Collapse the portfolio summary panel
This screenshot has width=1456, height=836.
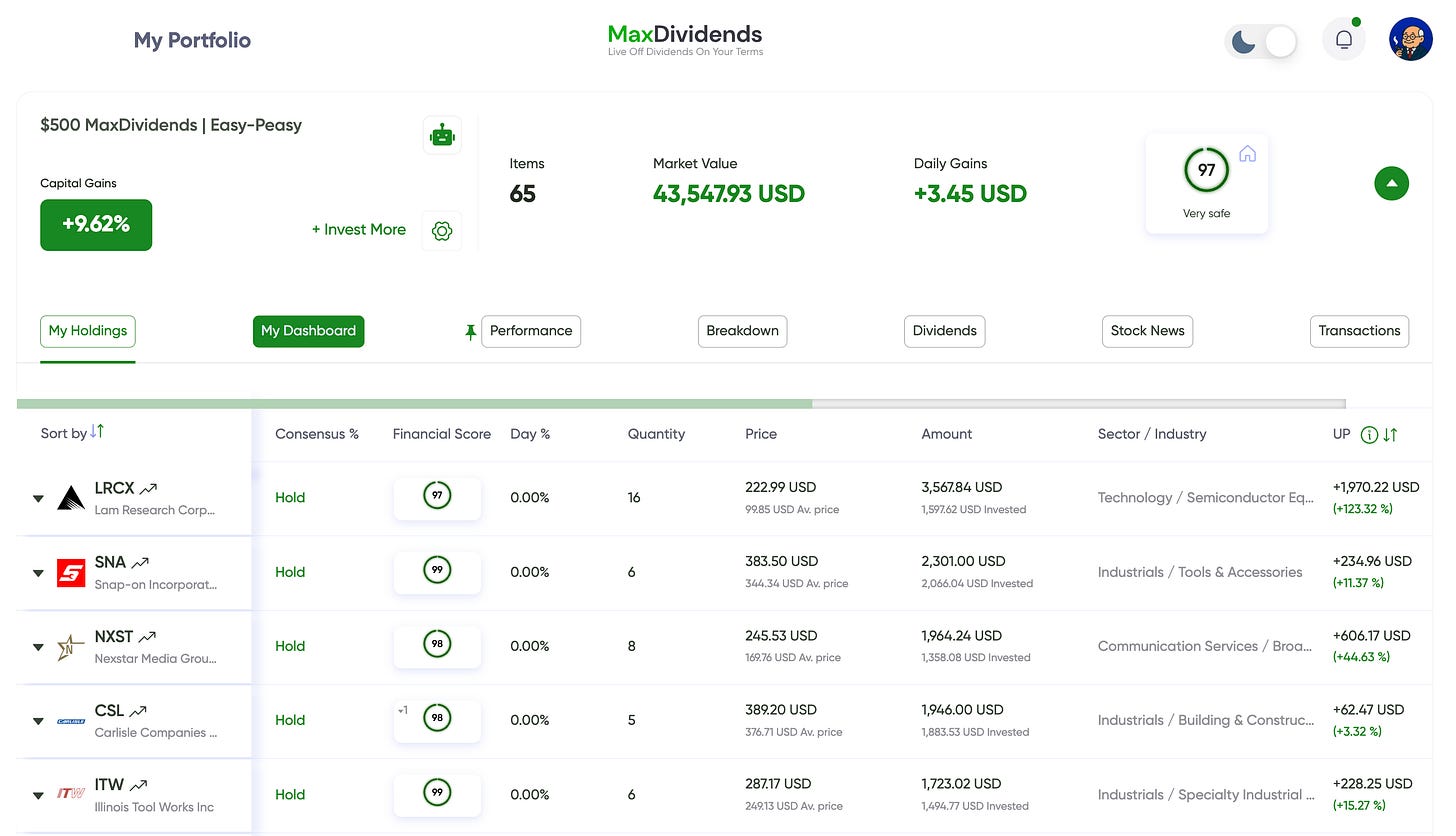point(1391,183)
